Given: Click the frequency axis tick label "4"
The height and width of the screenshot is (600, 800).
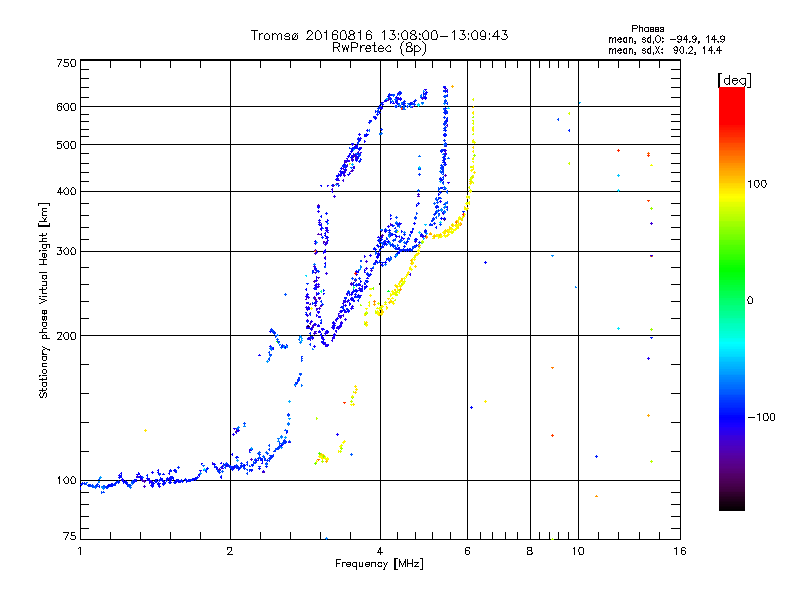Looking at the screenshot, I should pyautogui.click(x=380, y=551).
